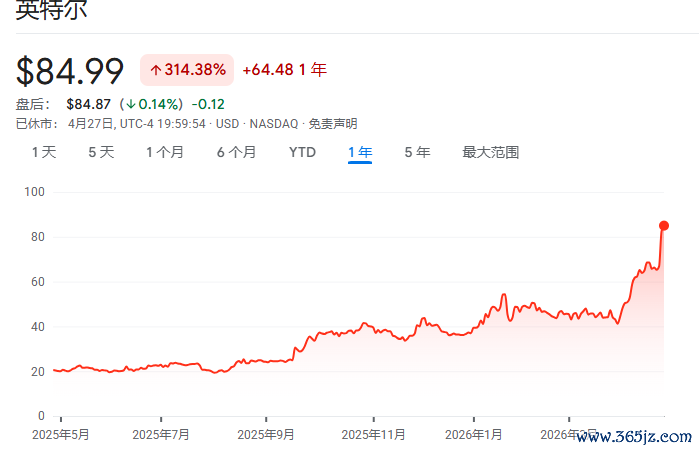This screenshot has height=452, width=699.
Task: Select the 1天 time range tab
Action: point(44,152)
